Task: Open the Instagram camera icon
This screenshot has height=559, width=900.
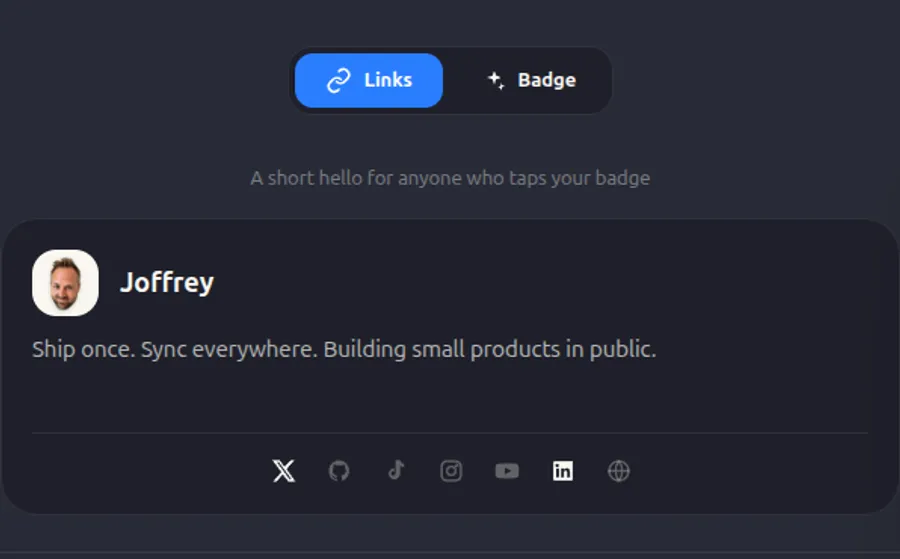Action: pyautogui.click(x=451, y=471)
